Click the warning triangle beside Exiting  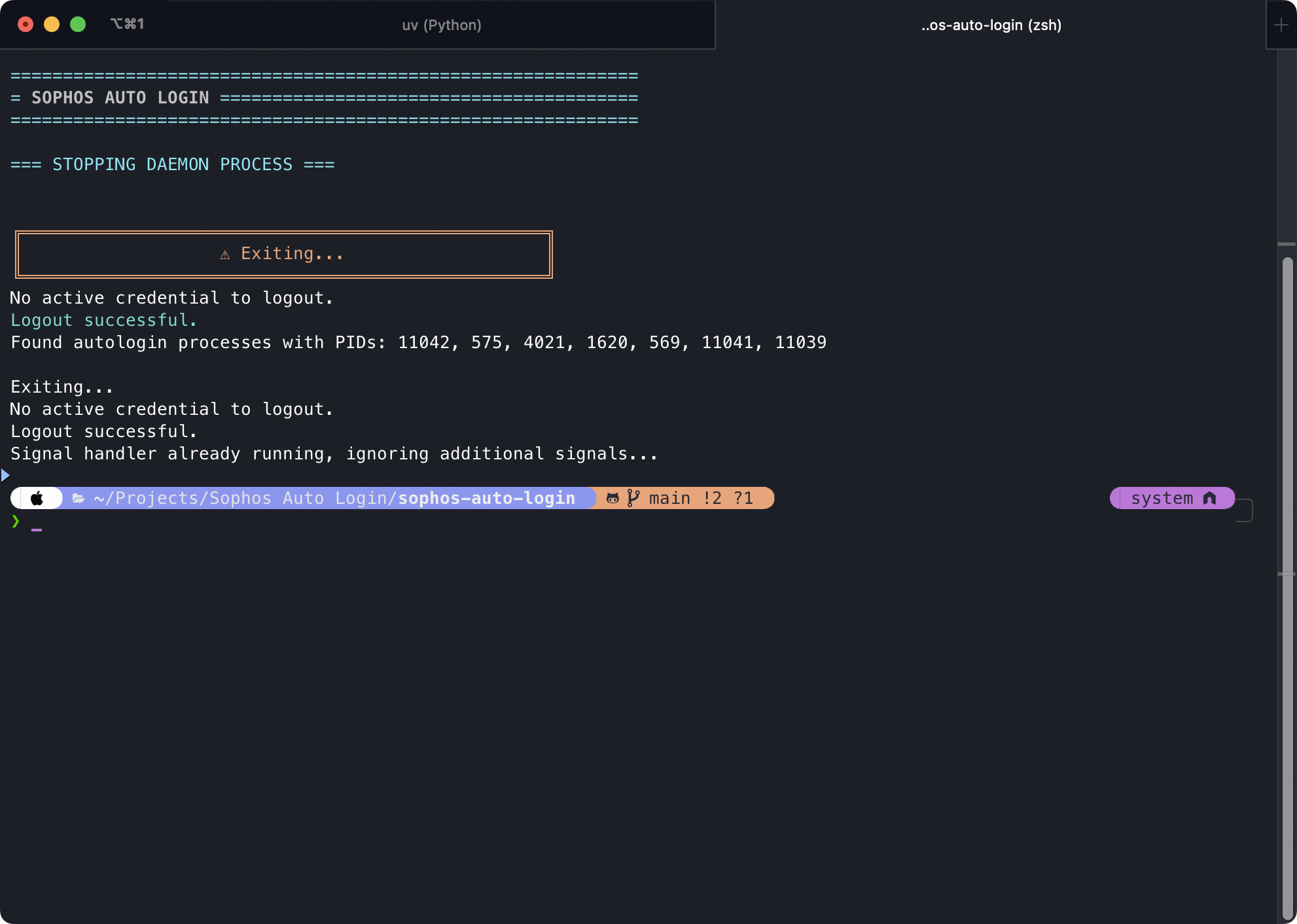pos(225,255)
